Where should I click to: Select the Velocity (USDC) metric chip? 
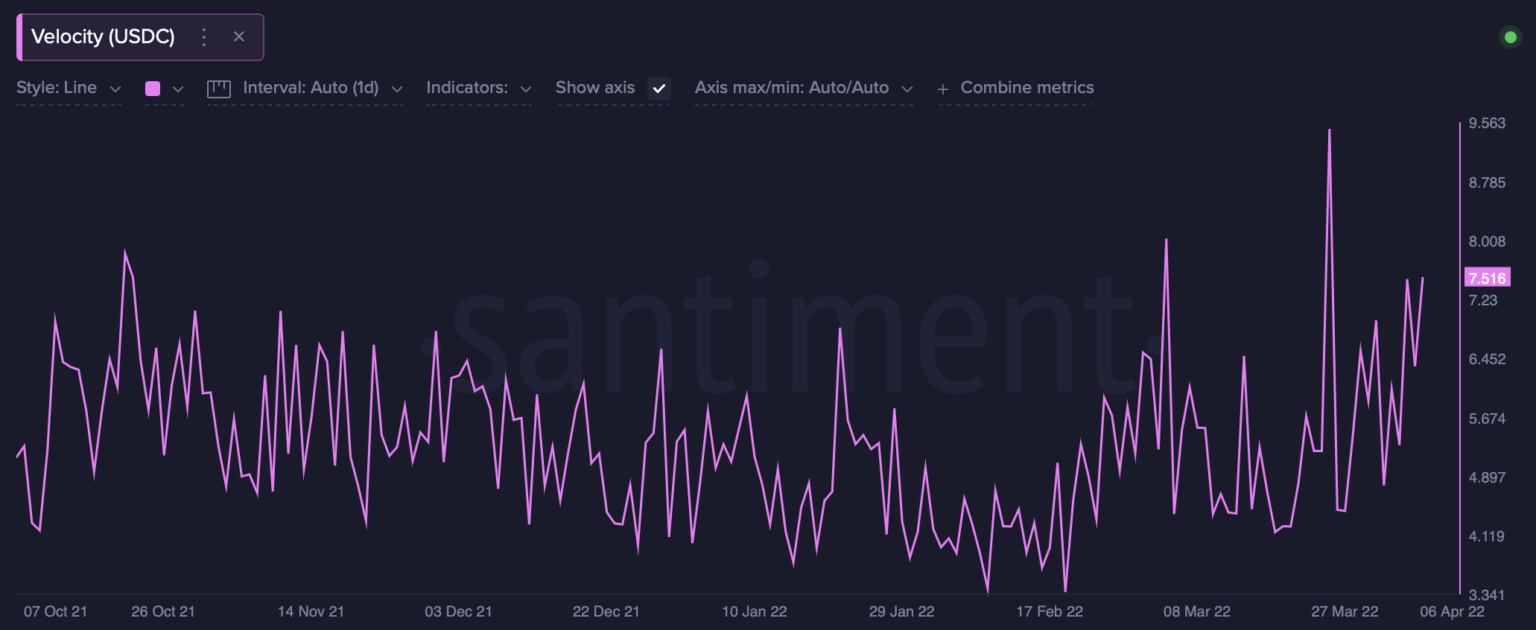[140, 37]
